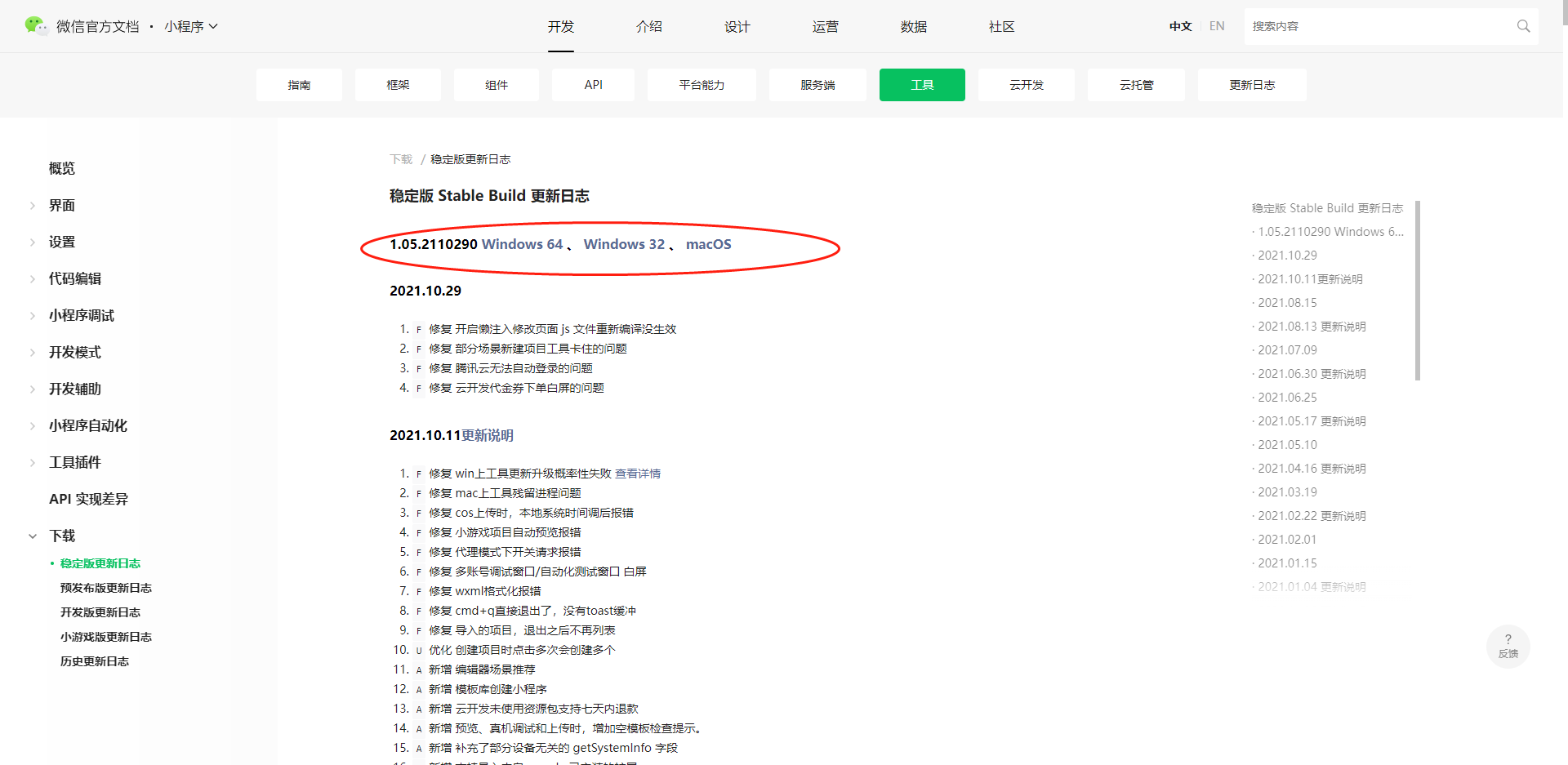Screen dimensions: 1568x765
Task: Jump to 2021.06.25 in the outline
Action: 1287,398
